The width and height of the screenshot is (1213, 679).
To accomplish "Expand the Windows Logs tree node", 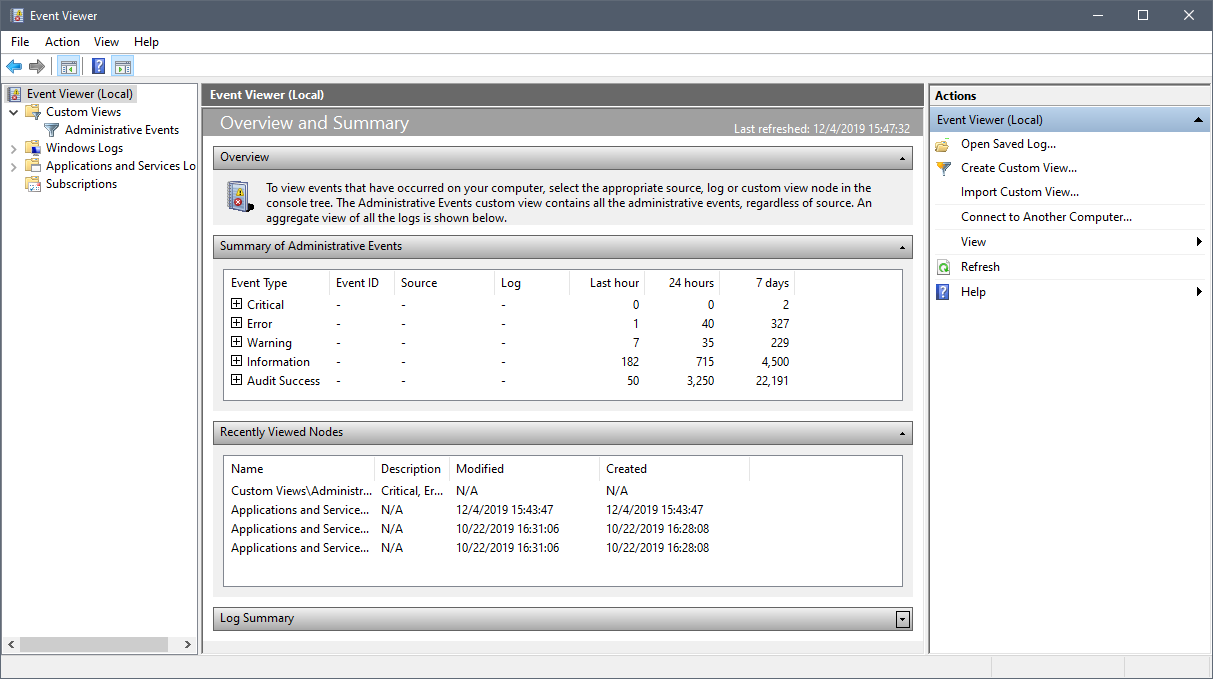I will pos(14,148).
